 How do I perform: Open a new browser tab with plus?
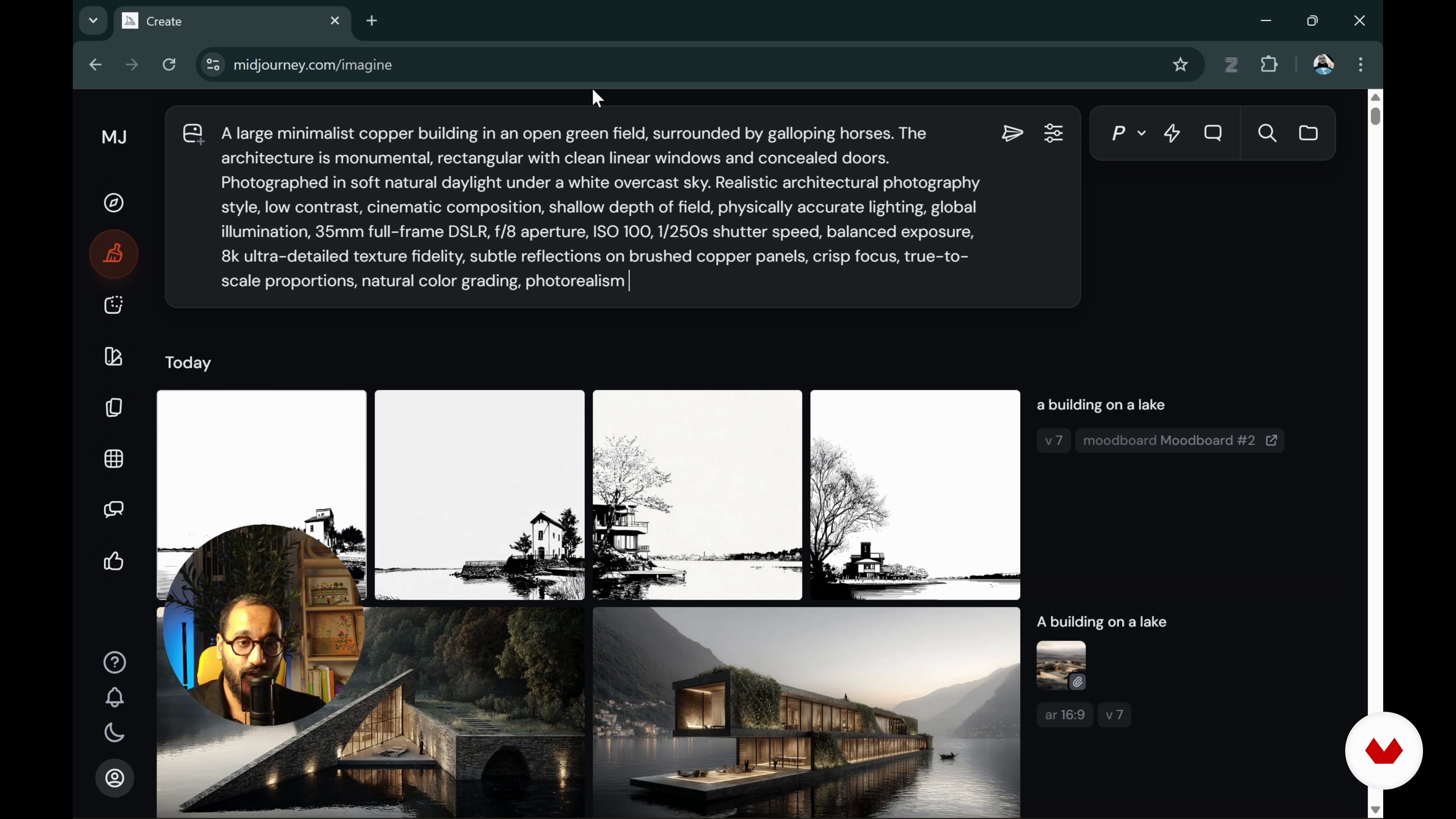pyautogui.click(x=372, y=22)
